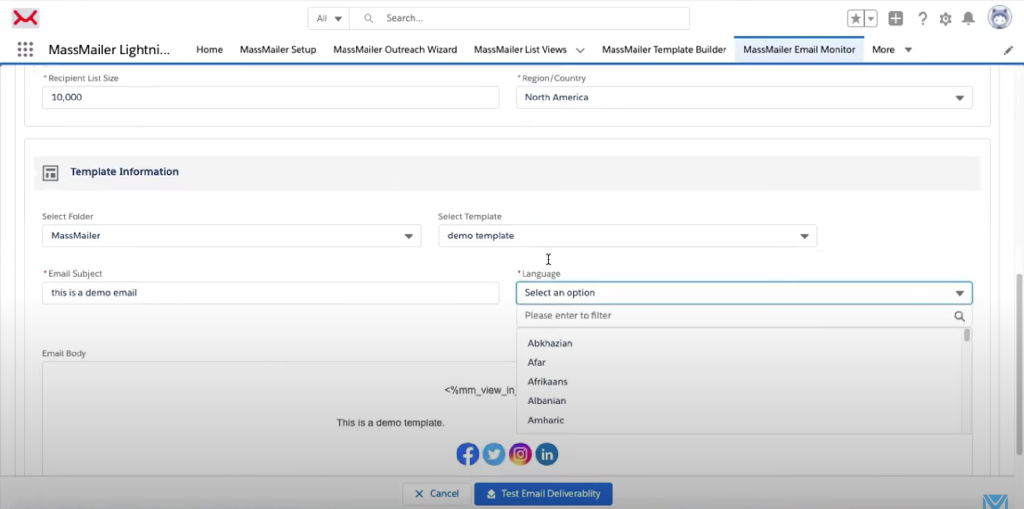Screen dimensions: 1024x509
Task: Click the Cancel button
Action: pyautogui.click(x=436, y=494)
